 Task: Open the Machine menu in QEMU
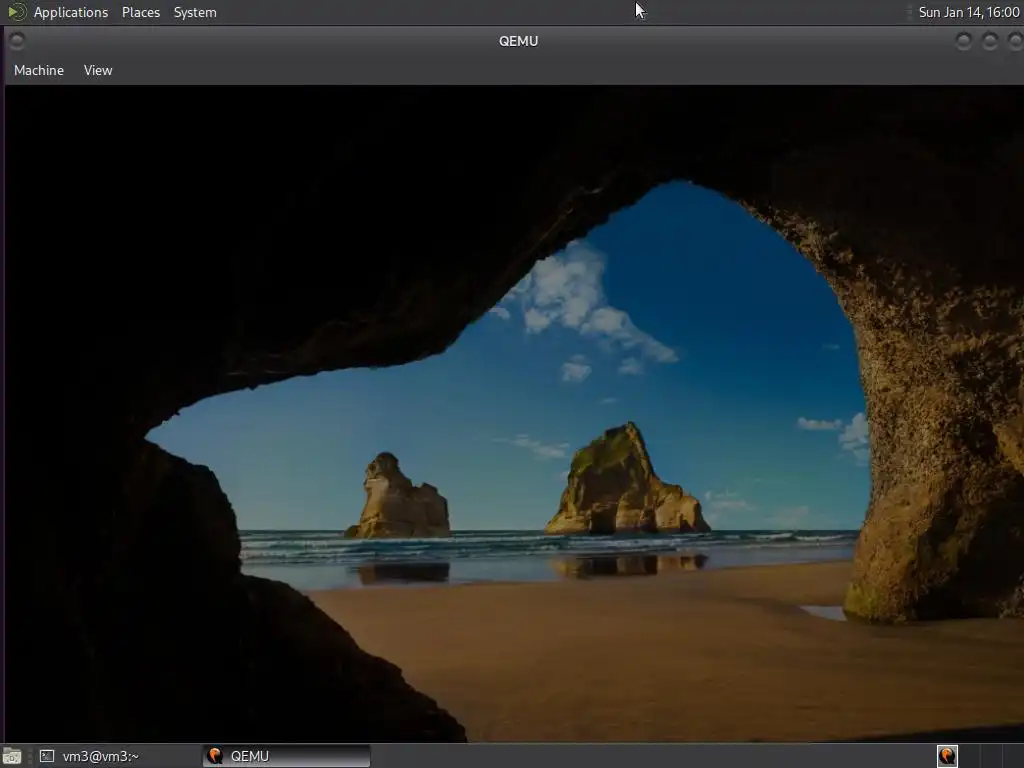click(39, 70)
